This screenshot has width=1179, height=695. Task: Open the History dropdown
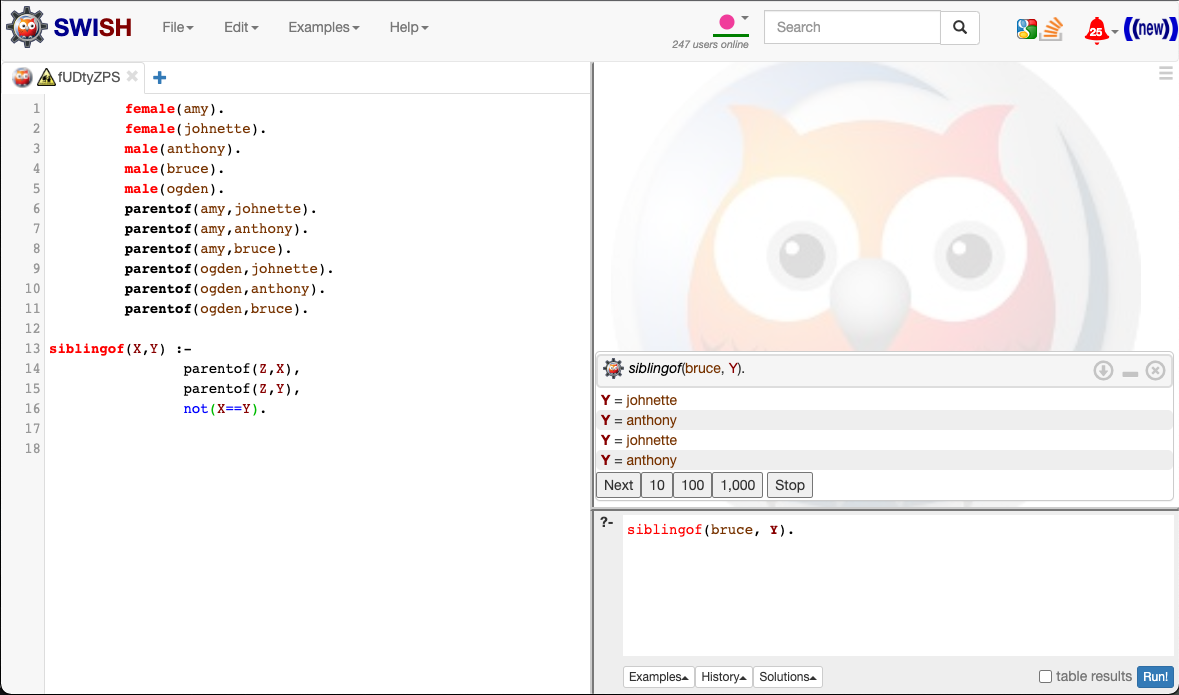point(723,677)
